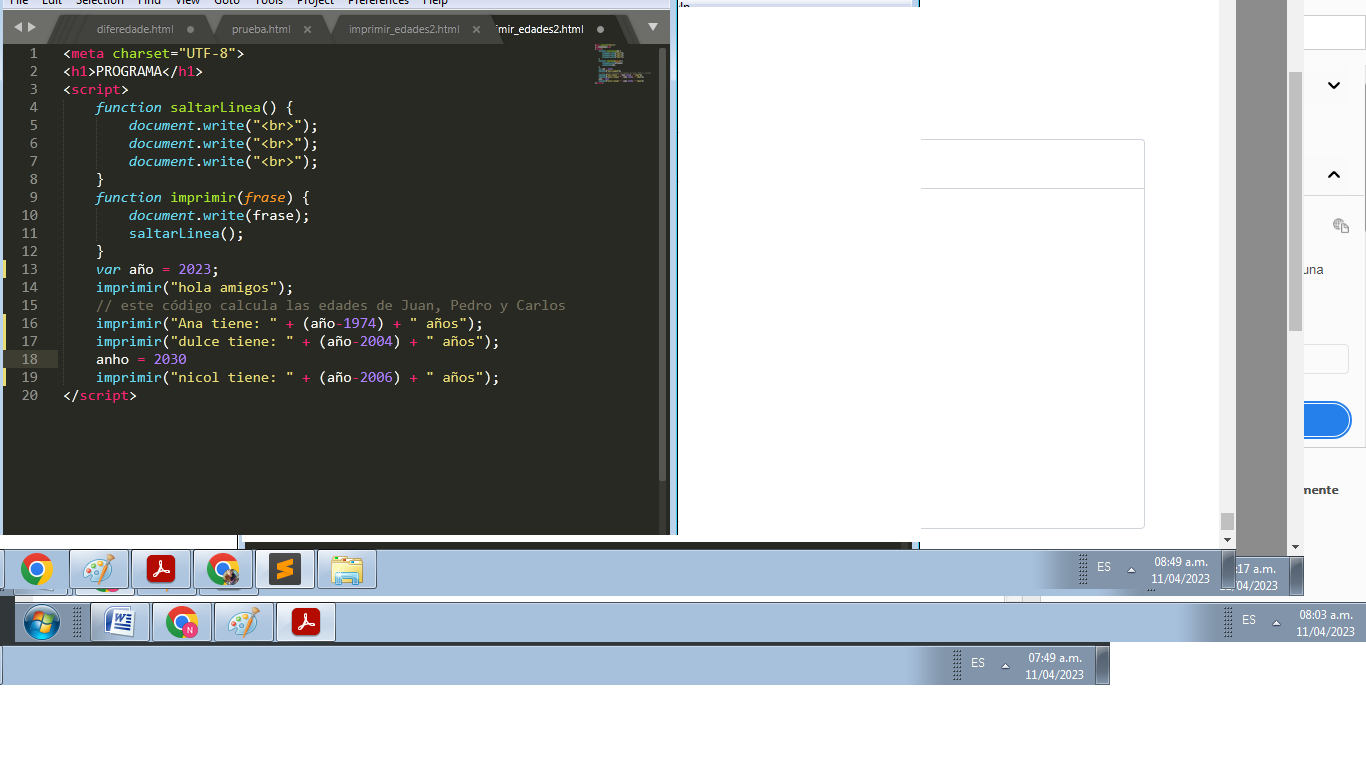Click line number 18 in the gutter
This screenshot has height=768, width=1366.
[x=30, y=359]
